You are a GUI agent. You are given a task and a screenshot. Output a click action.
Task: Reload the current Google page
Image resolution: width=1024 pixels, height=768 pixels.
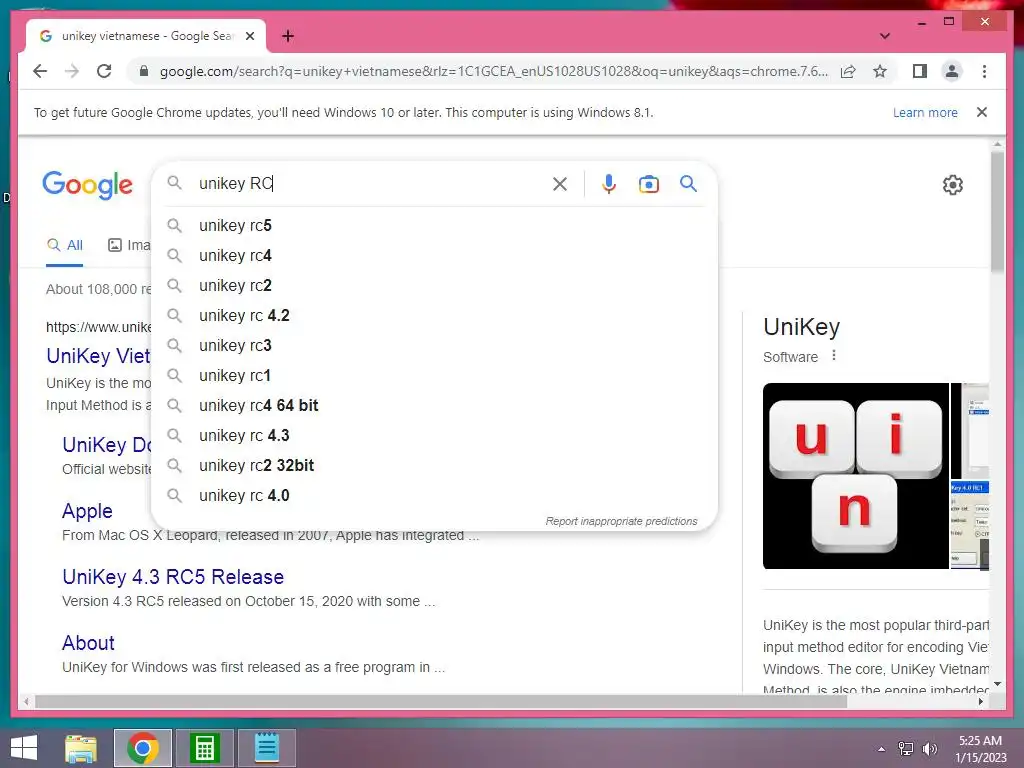coord(104,71)
